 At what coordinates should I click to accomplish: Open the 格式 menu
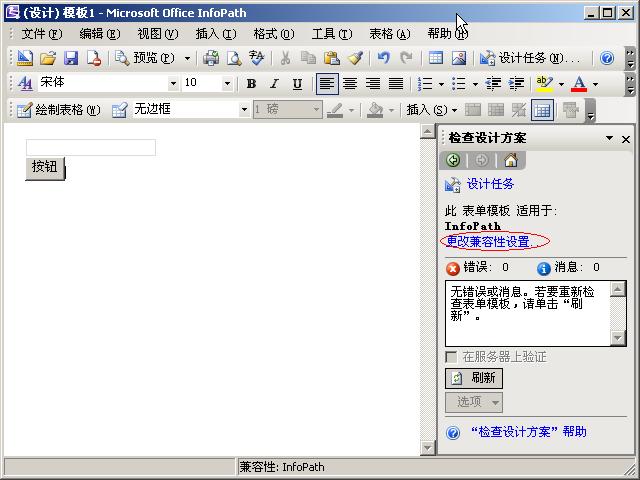point(273,33)
